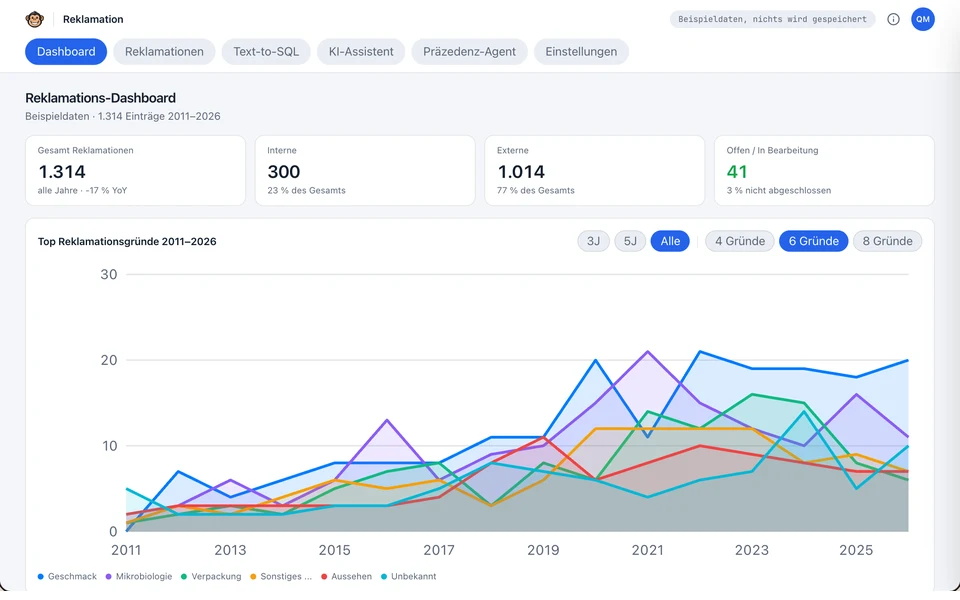Open the Reklamationen tab
The height and width of the screenshot is (600, 960).
164,51
